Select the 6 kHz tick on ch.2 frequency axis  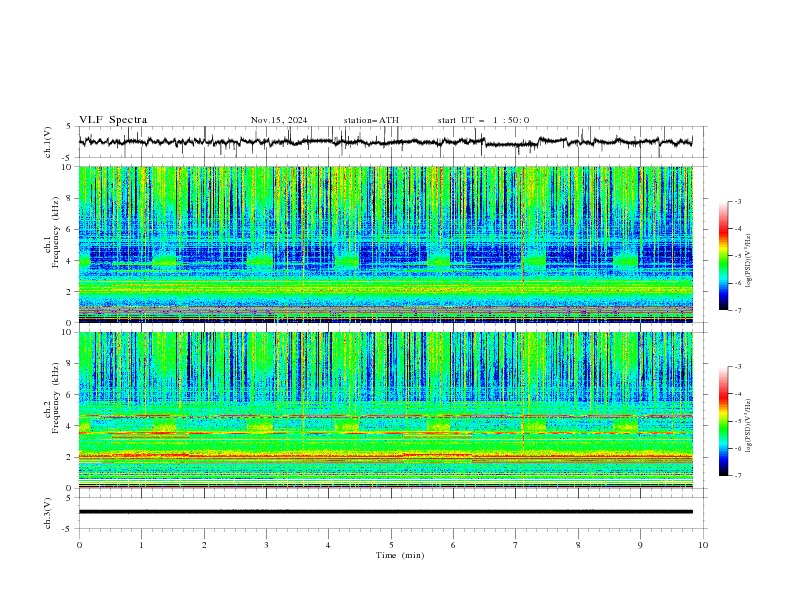(x=71, y=395)
